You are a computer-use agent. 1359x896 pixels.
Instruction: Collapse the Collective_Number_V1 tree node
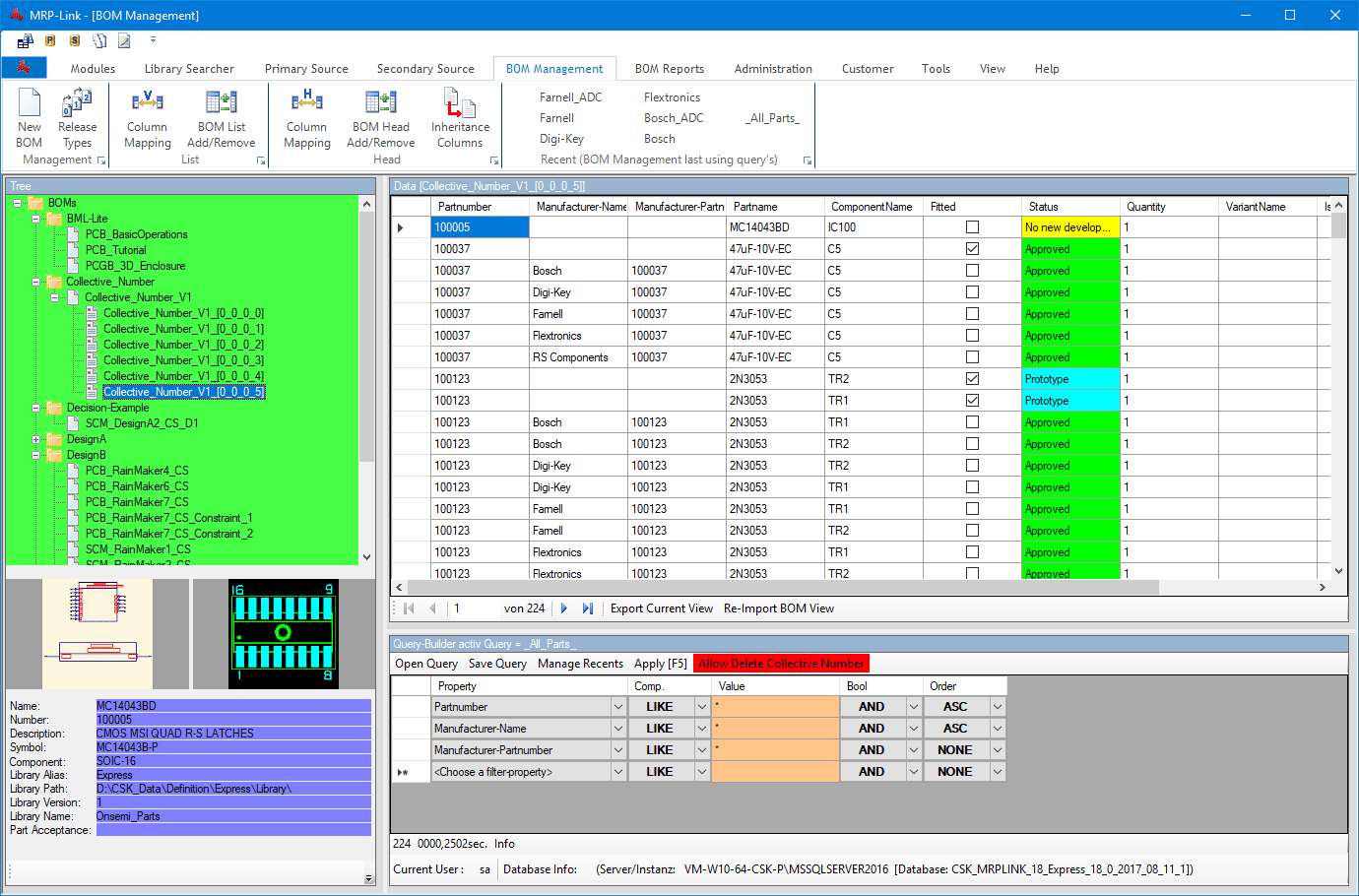coord(54,297)
